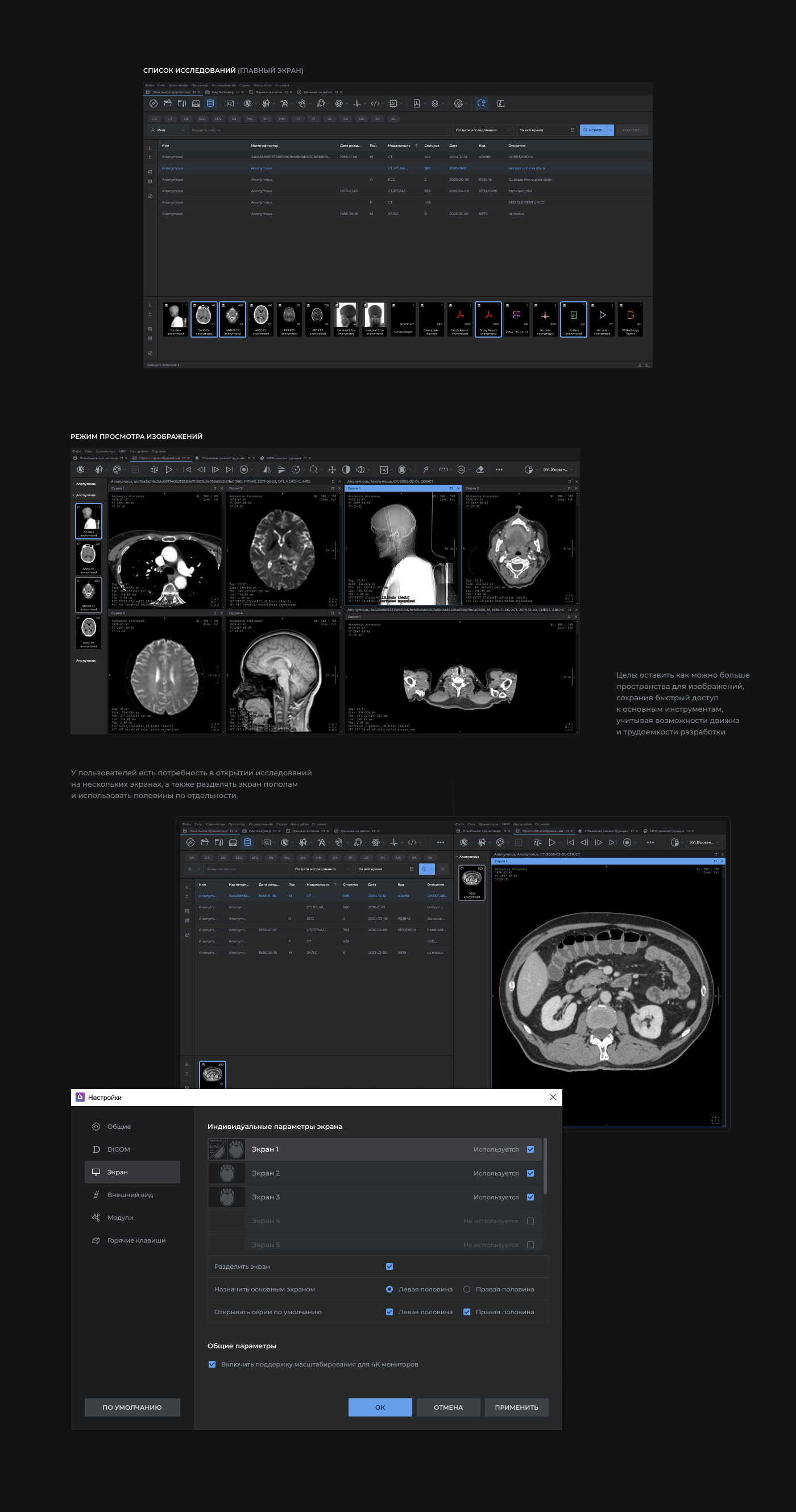This screenshot has width=796, height=1512.
Task: Open the Внешний вид settings section
Action: click(x=130, y=1194)
